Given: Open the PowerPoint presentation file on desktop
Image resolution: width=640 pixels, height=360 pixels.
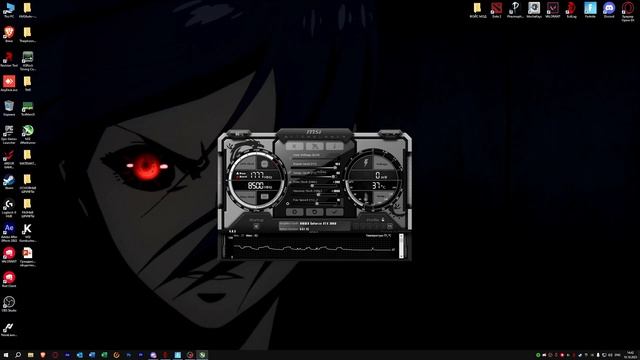Looking at the screenshot, I should click(x=27, y=256).
